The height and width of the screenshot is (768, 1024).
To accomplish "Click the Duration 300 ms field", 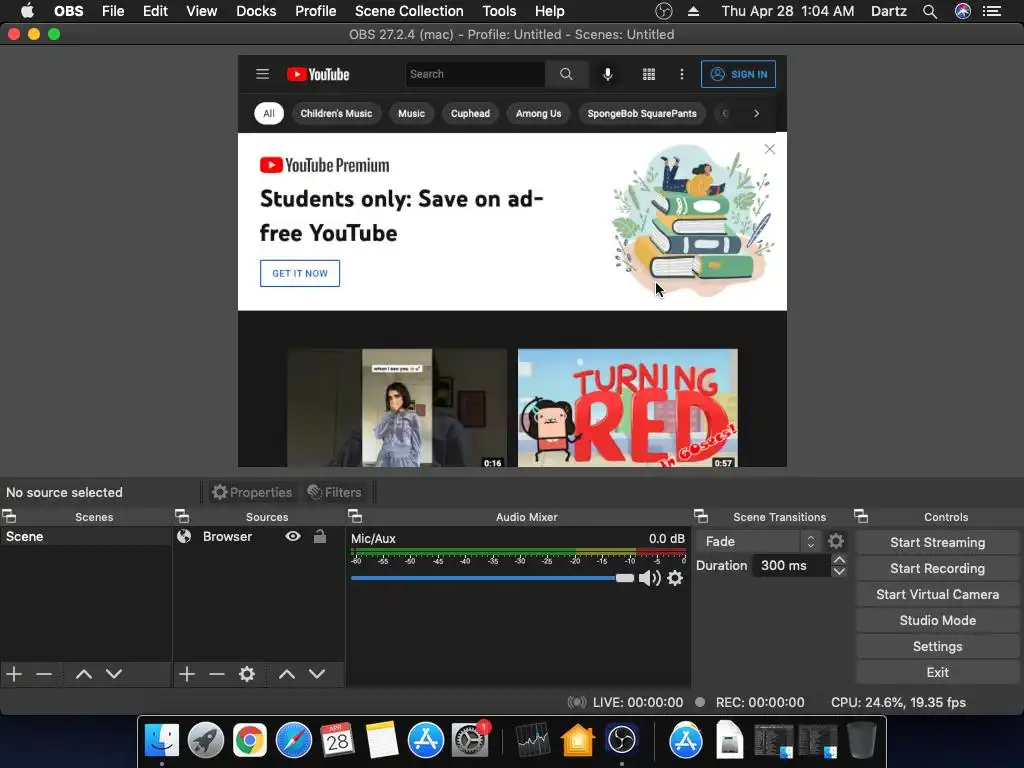I will click(791, 566).
